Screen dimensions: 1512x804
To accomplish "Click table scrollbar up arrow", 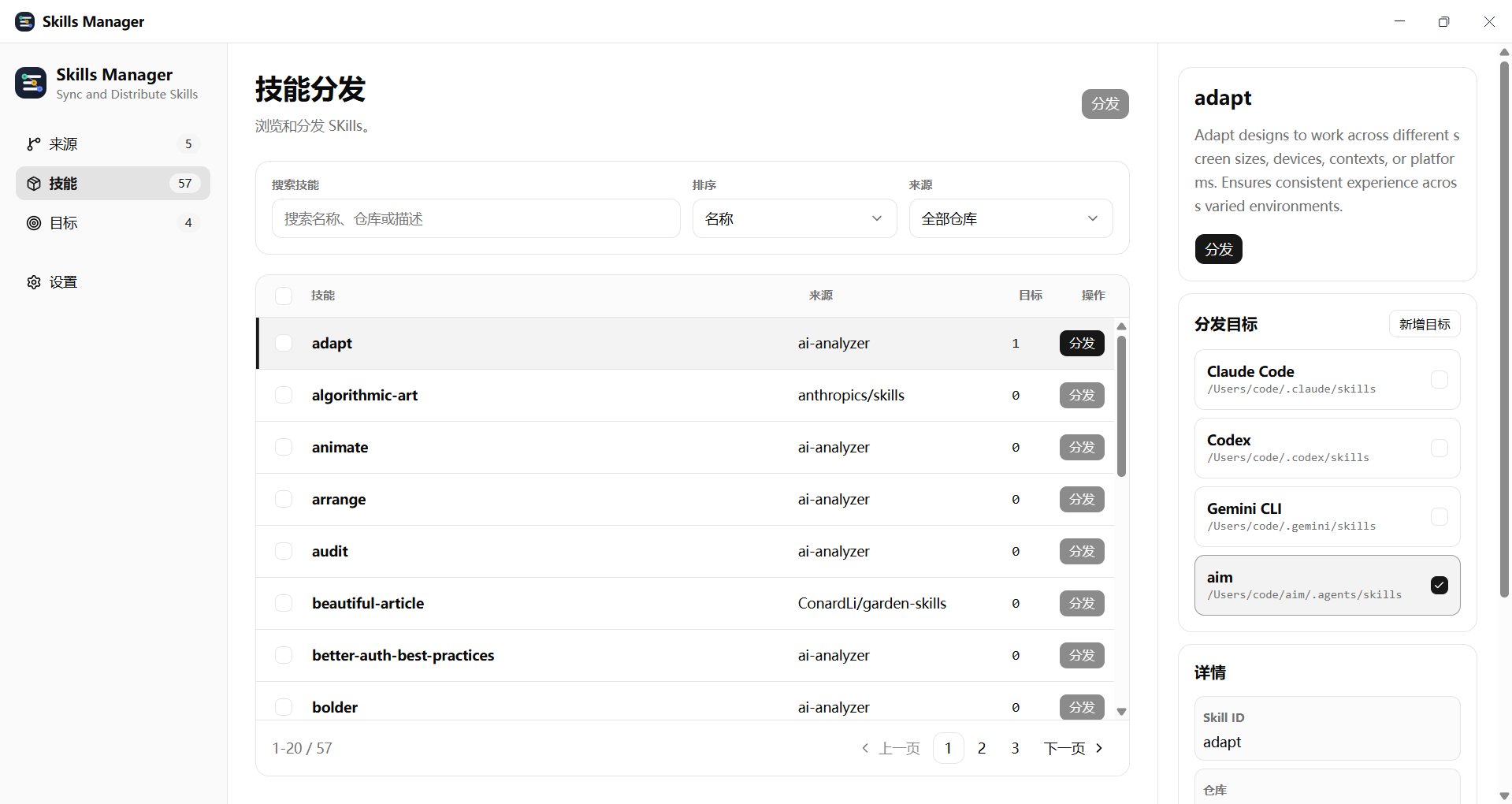I will click(1121, 326).
